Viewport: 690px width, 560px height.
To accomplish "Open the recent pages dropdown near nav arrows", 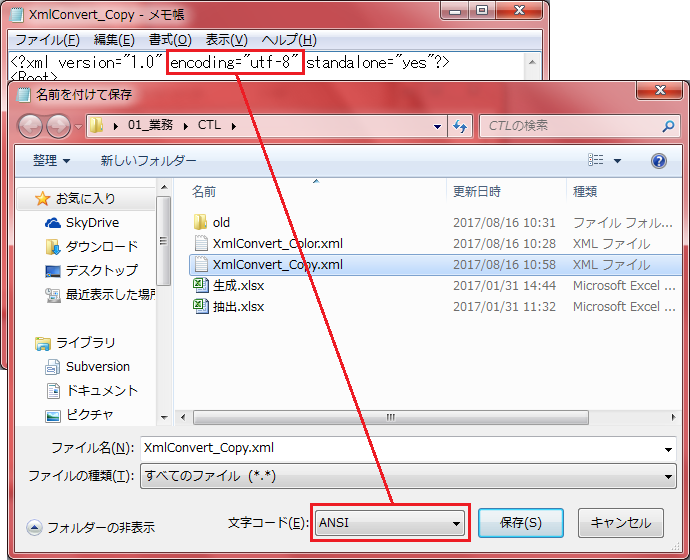I will 78,127.
